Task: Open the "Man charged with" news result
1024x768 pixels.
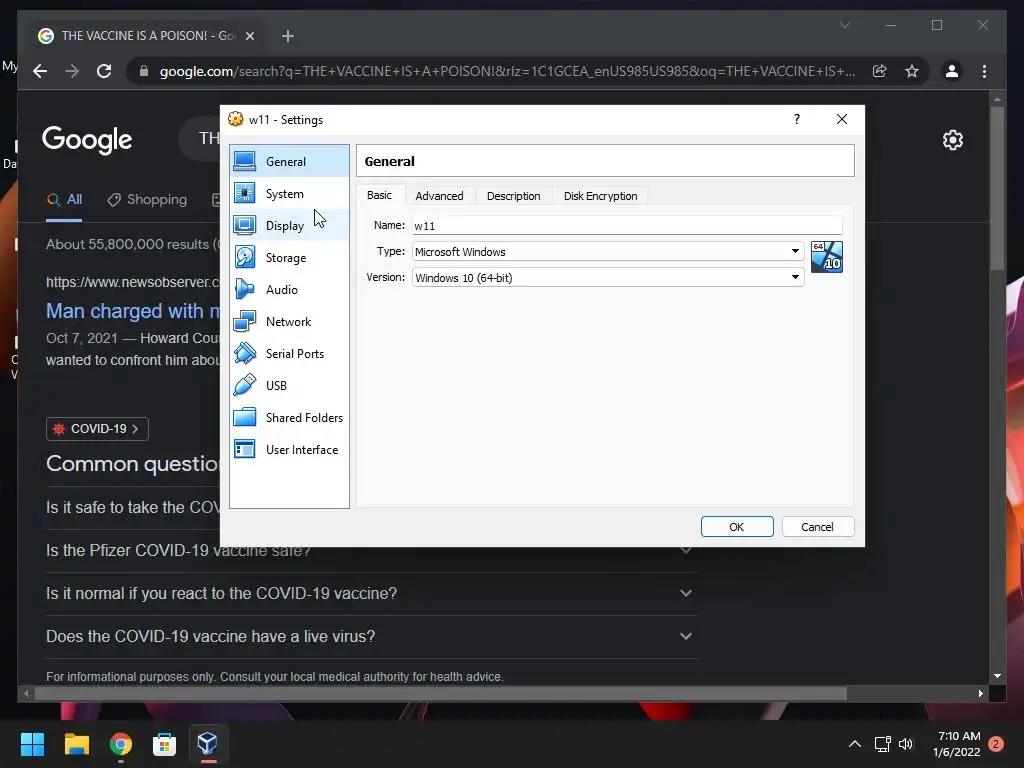Action: (x=133, y=312)
